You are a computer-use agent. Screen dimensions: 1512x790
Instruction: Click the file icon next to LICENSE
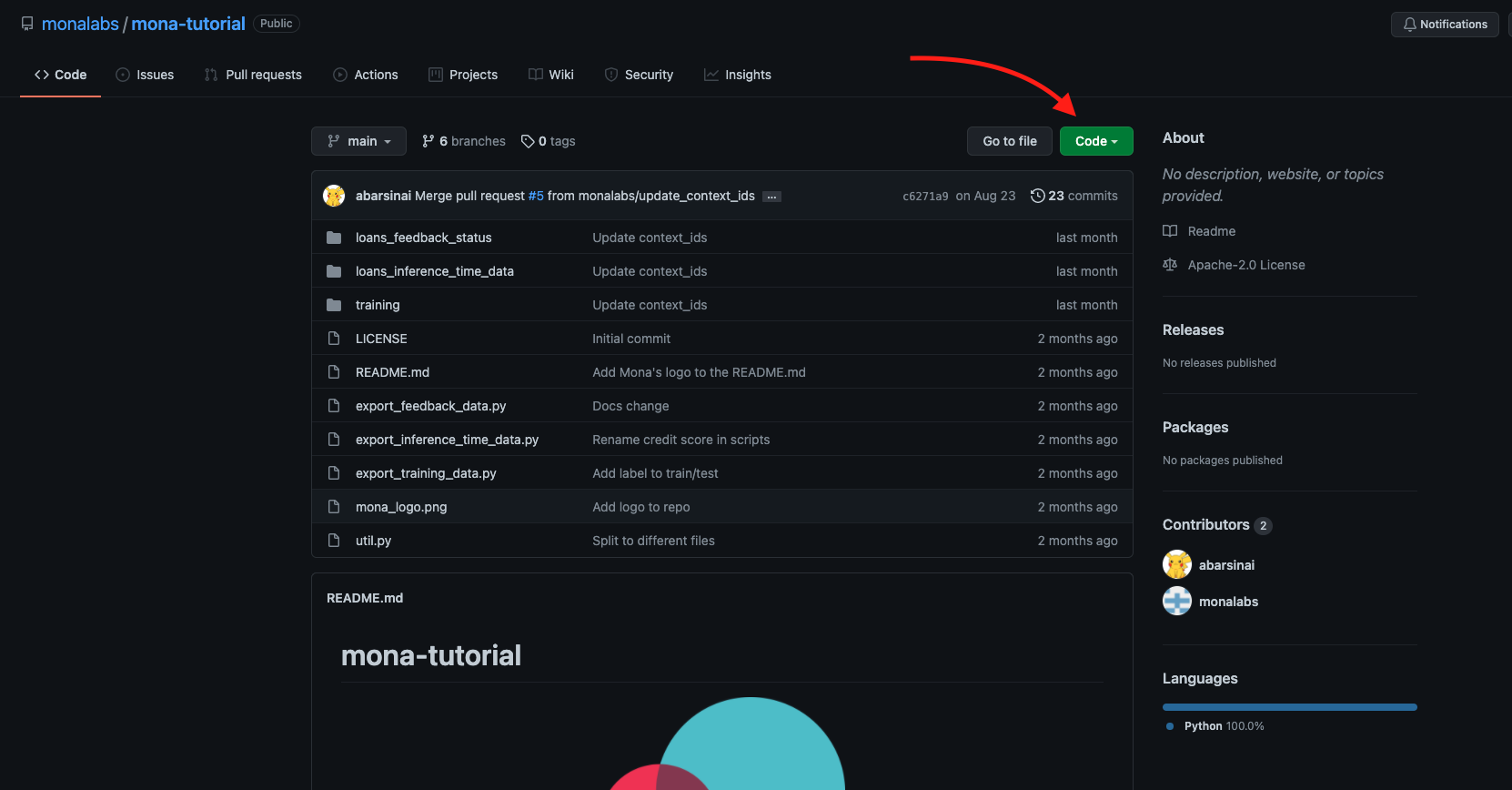pyautogui.click(x=334, y=339)
